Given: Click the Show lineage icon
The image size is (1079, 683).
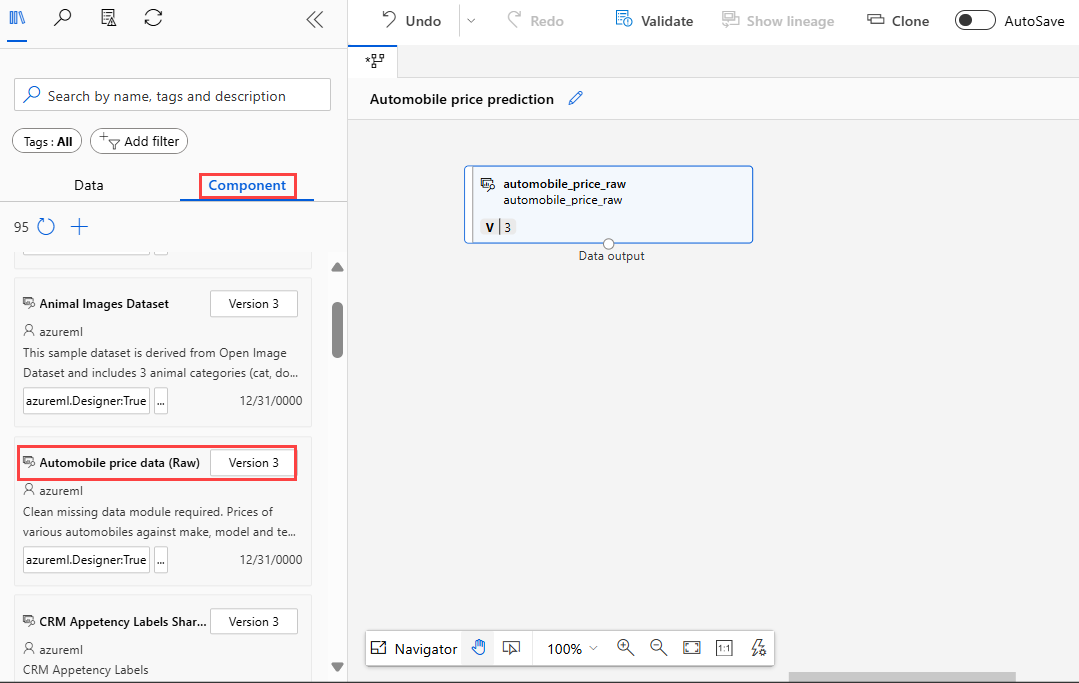Looking at the screenshot, I should click(x=730, y=19).
